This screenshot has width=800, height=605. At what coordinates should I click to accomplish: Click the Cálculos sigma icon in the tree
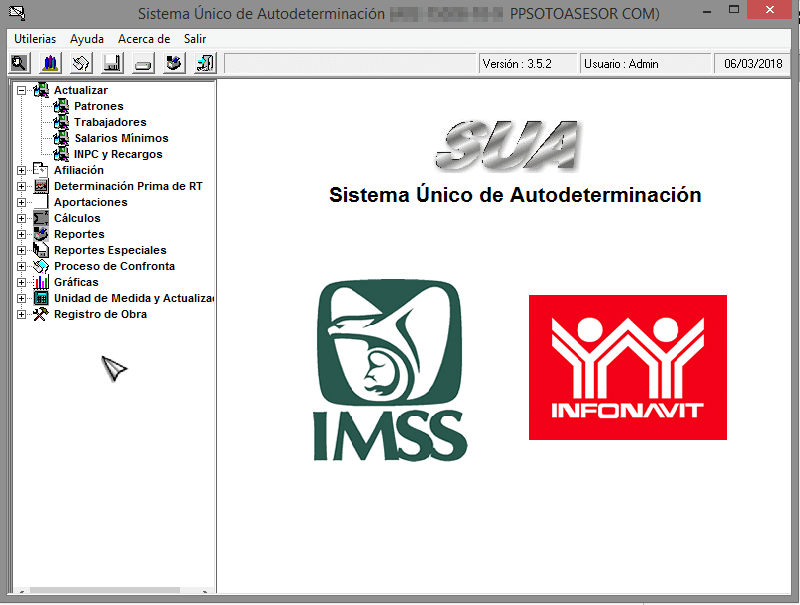coord(41,218)
